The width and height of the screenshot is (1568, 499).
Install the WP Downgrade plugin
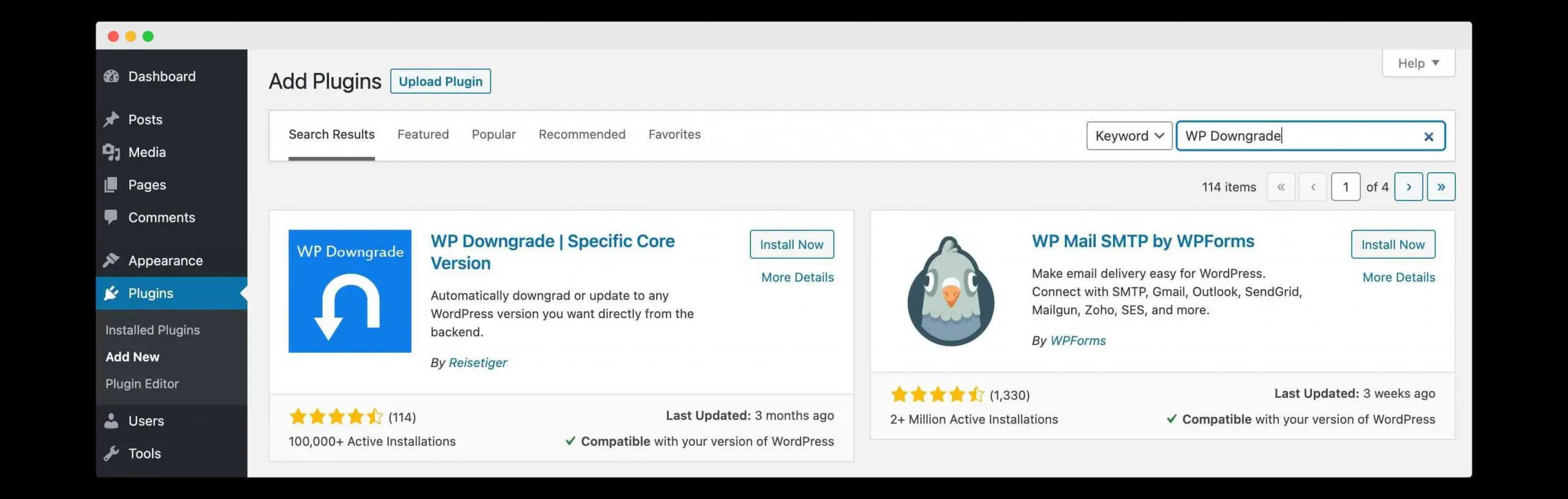click(791, 244)
